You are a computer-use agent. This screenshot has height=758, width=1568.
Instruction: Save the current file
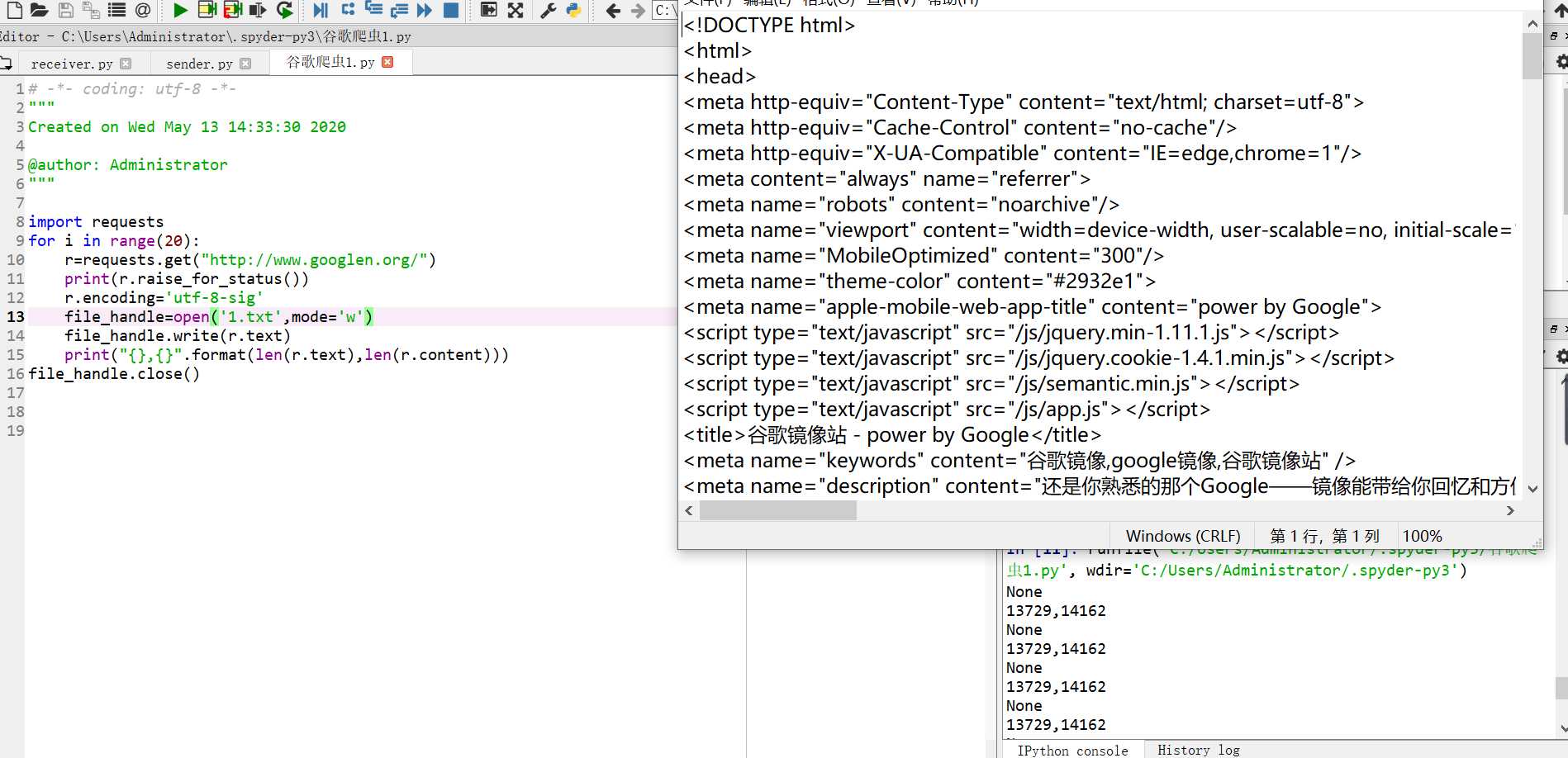coord(66,10)
